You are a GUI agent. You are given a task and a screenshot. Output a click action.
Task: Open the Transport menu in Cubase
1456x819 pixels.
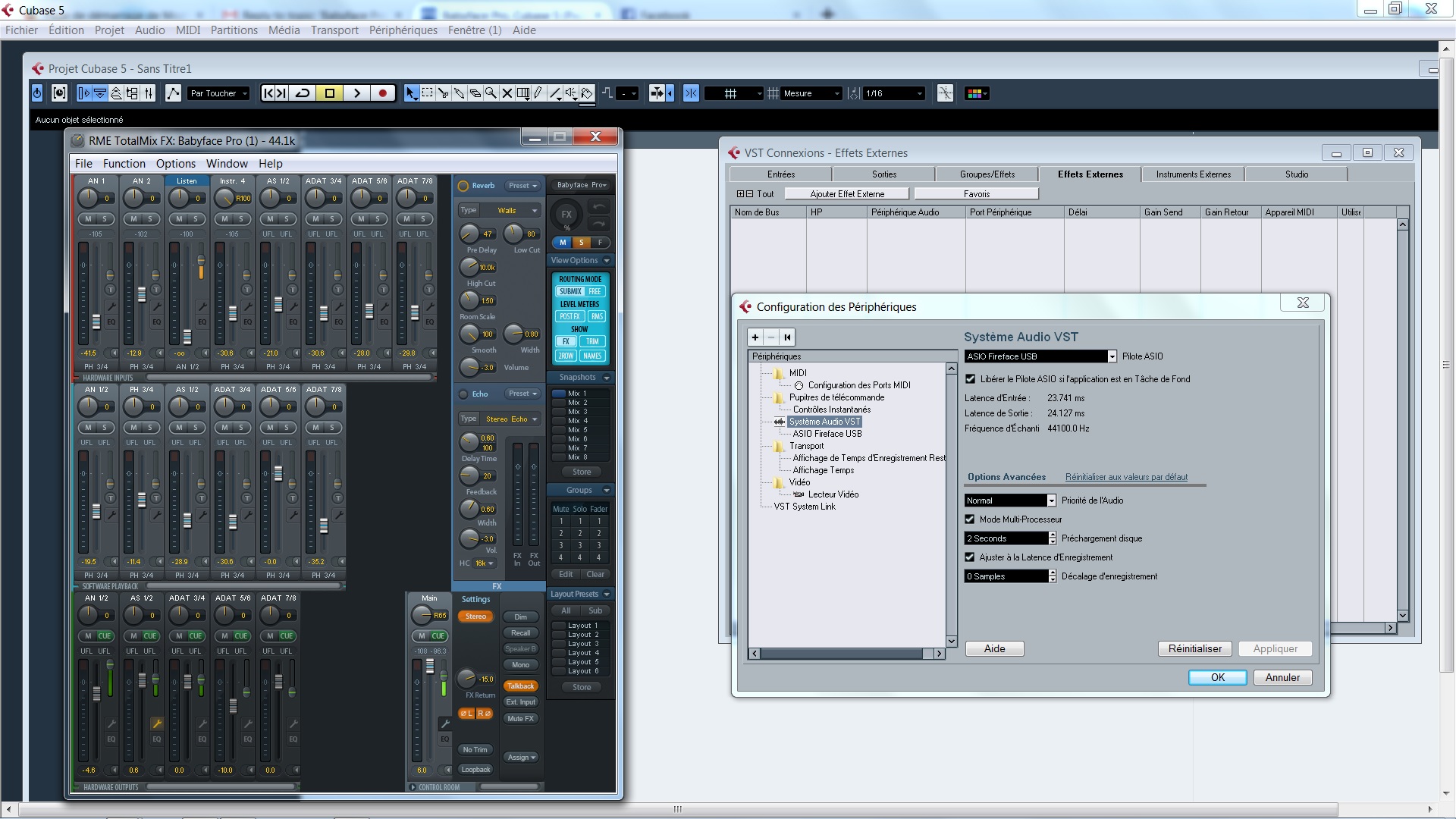[x=334, y=30]
